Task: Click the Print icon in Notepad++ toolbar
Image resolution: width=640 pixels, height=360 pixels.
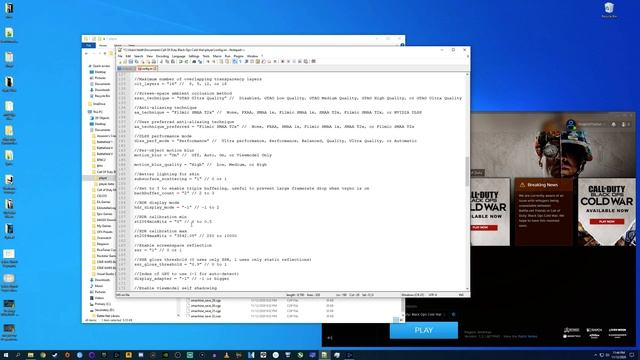Action: pyautogui.click(x=154, y=62)
